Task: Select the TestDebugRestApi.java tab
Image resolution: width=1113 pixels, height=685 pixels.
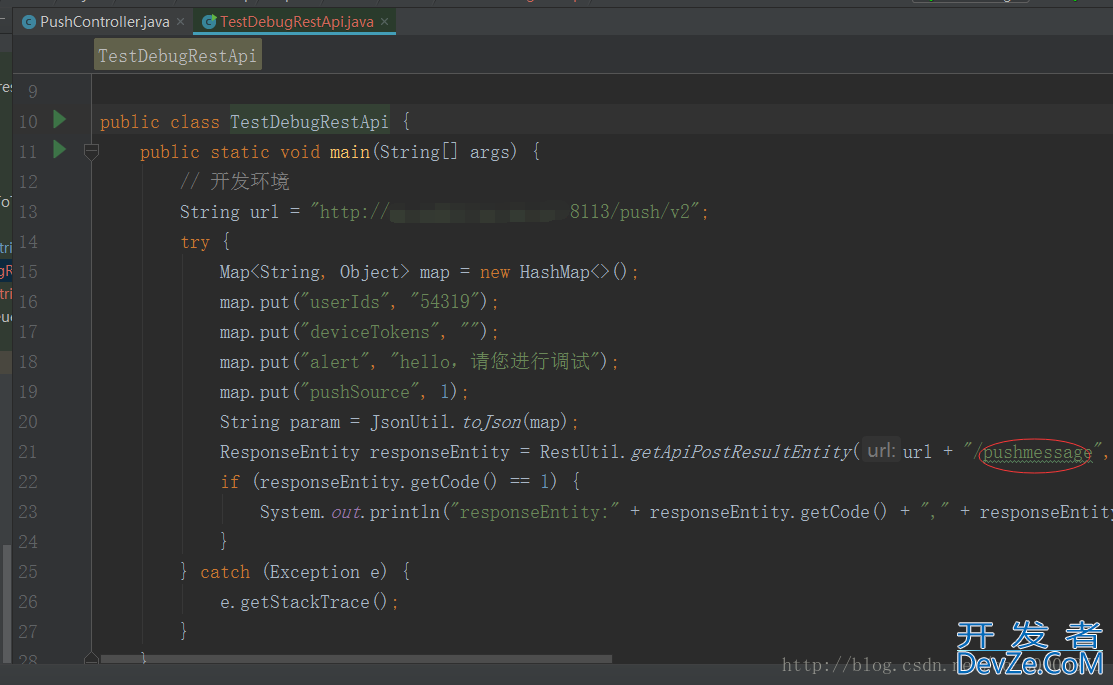Action: pyautogui.click(x=297, y=22)
